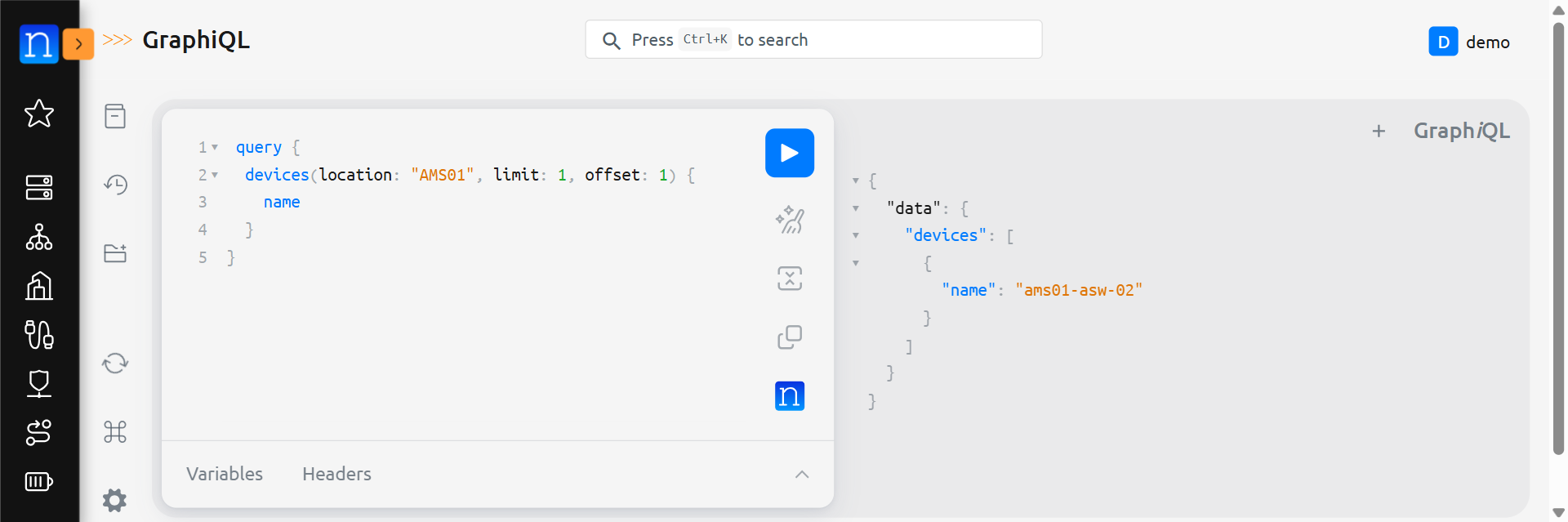Screen dimensions: 1568x522
Task: Add a new tab with plus button
Action: (x=1379, y=132)
